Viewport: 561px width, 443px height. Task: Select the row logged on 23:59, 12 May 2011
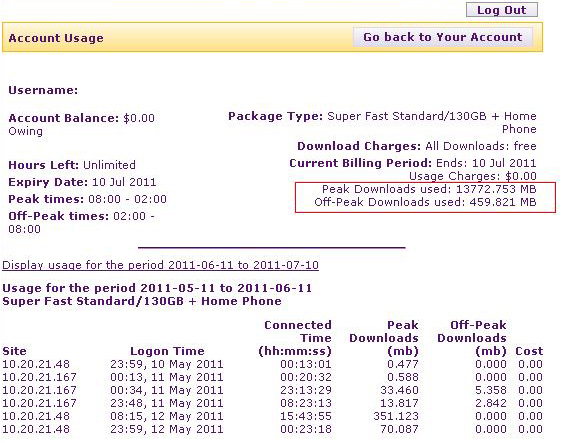(273, 429)
